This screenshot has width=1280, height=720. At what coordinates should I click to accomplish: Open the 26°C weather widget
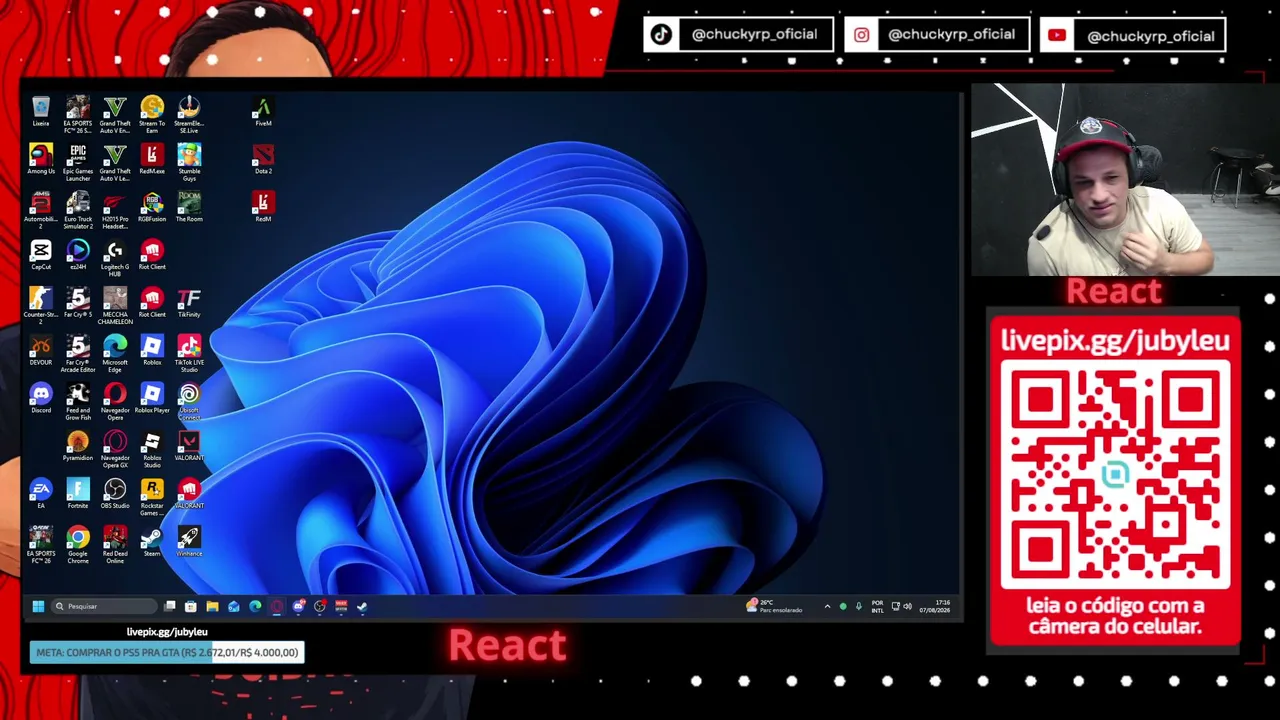click(x=774, y=606)
